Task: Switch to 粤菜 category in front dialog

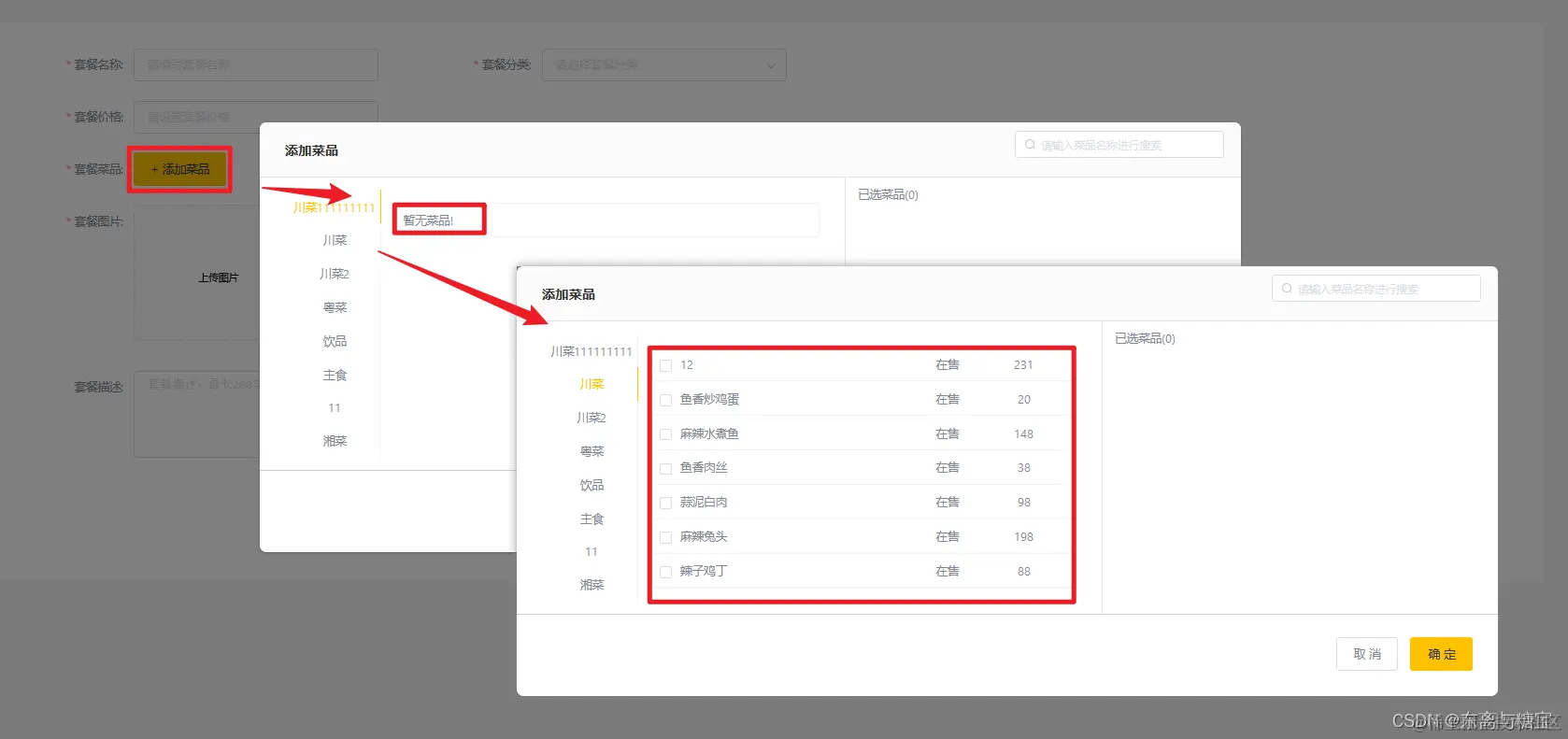Action: 591,451
